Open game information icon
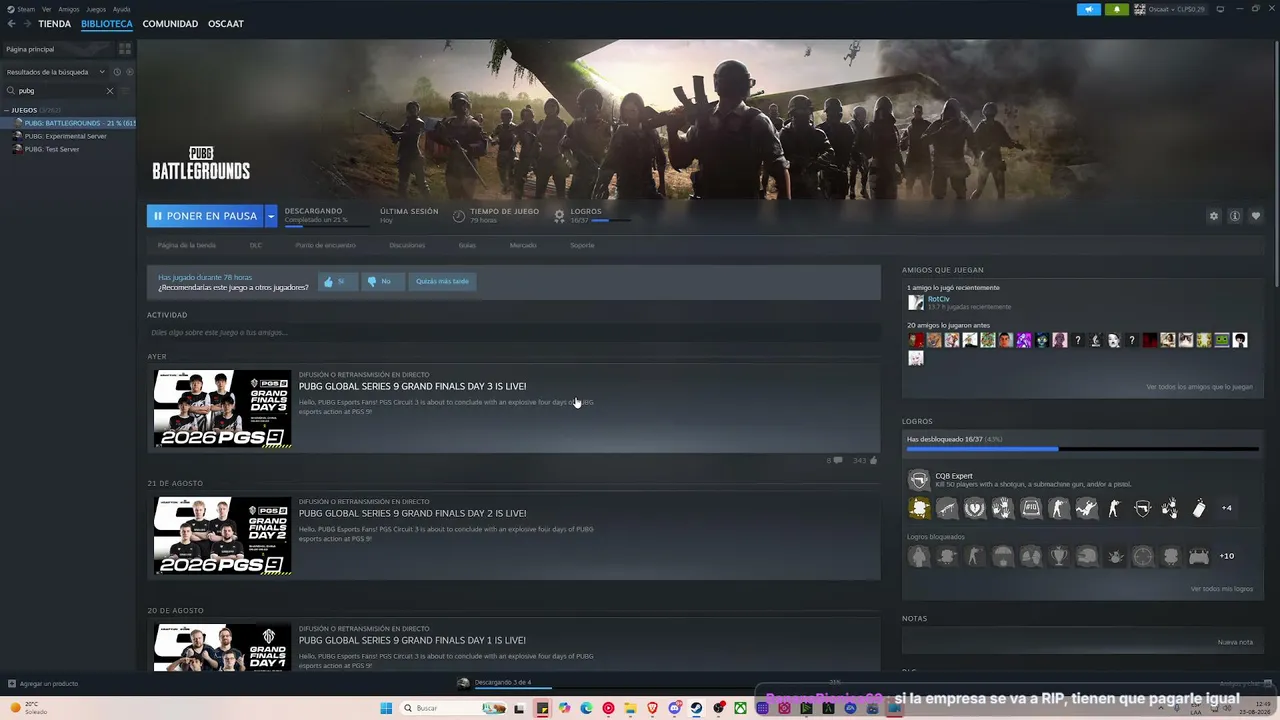 coord(1235,216)
